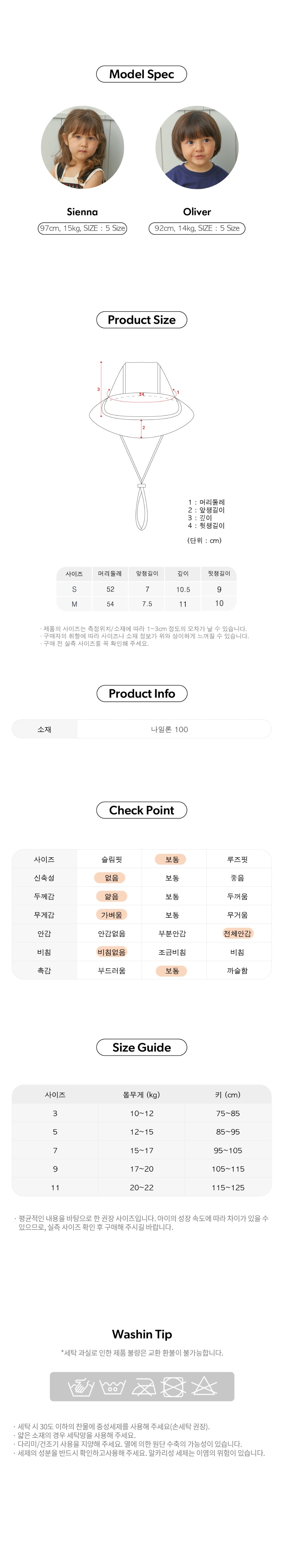Viewport: 283px width, 1568px height.
Task: Click the 나일론 100 material field
Action: (173, 729)
